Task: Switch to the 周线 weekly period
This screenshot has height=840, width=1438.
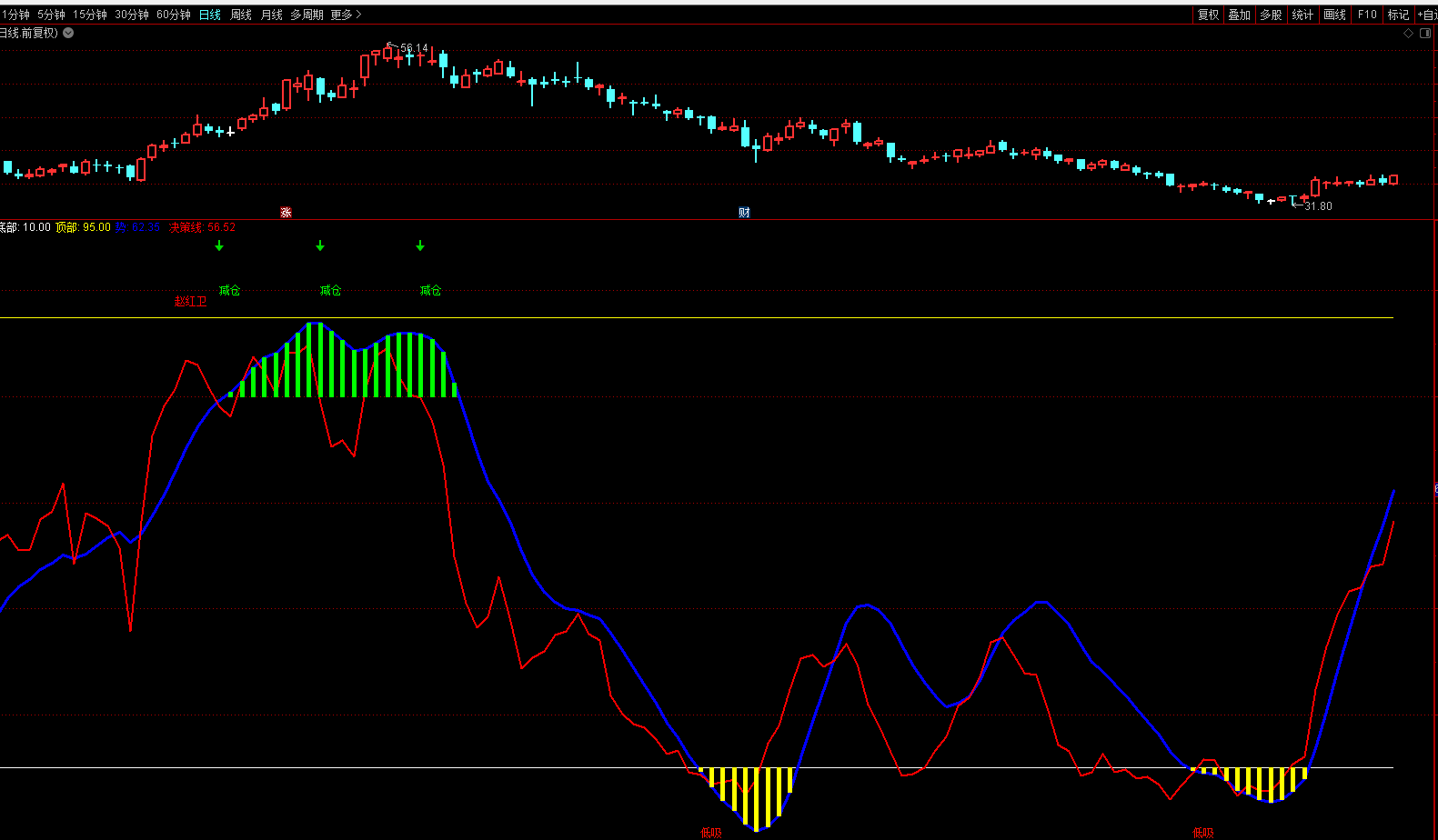Action: pyautogui.click(x=241, y=15)
